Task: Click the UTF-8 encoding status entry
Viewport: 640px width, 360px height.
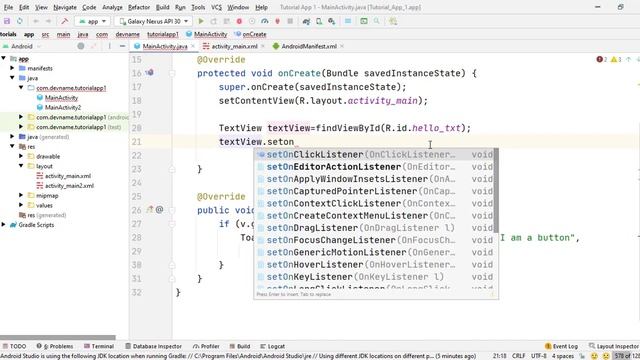Action: (539, 356)
